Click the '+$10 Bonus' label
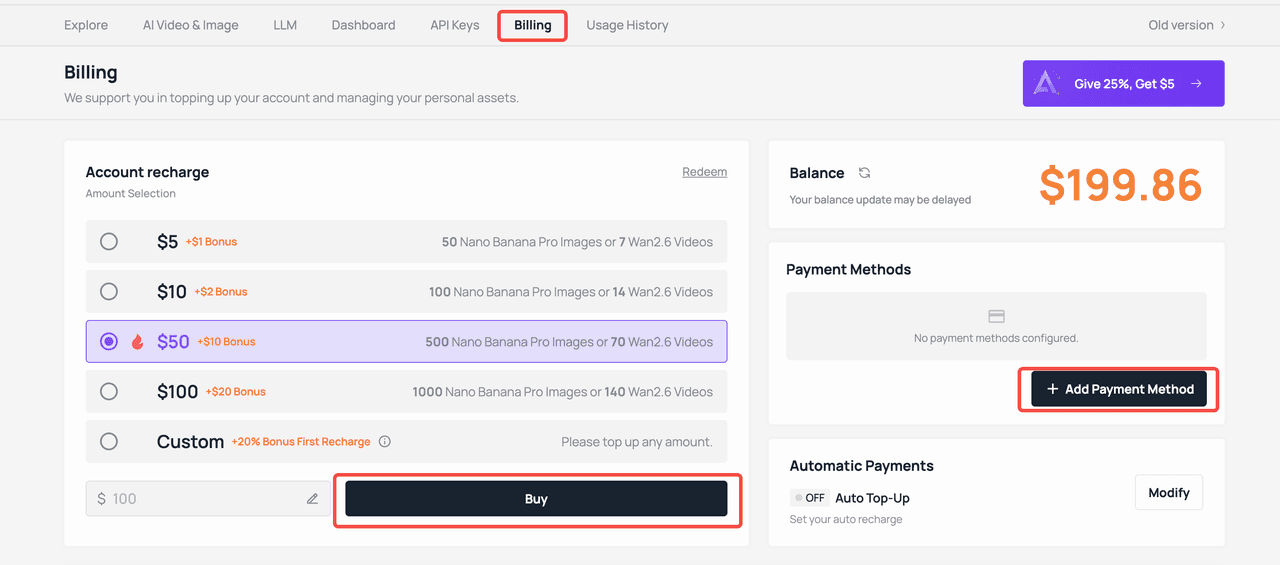 tap(226, 342)
